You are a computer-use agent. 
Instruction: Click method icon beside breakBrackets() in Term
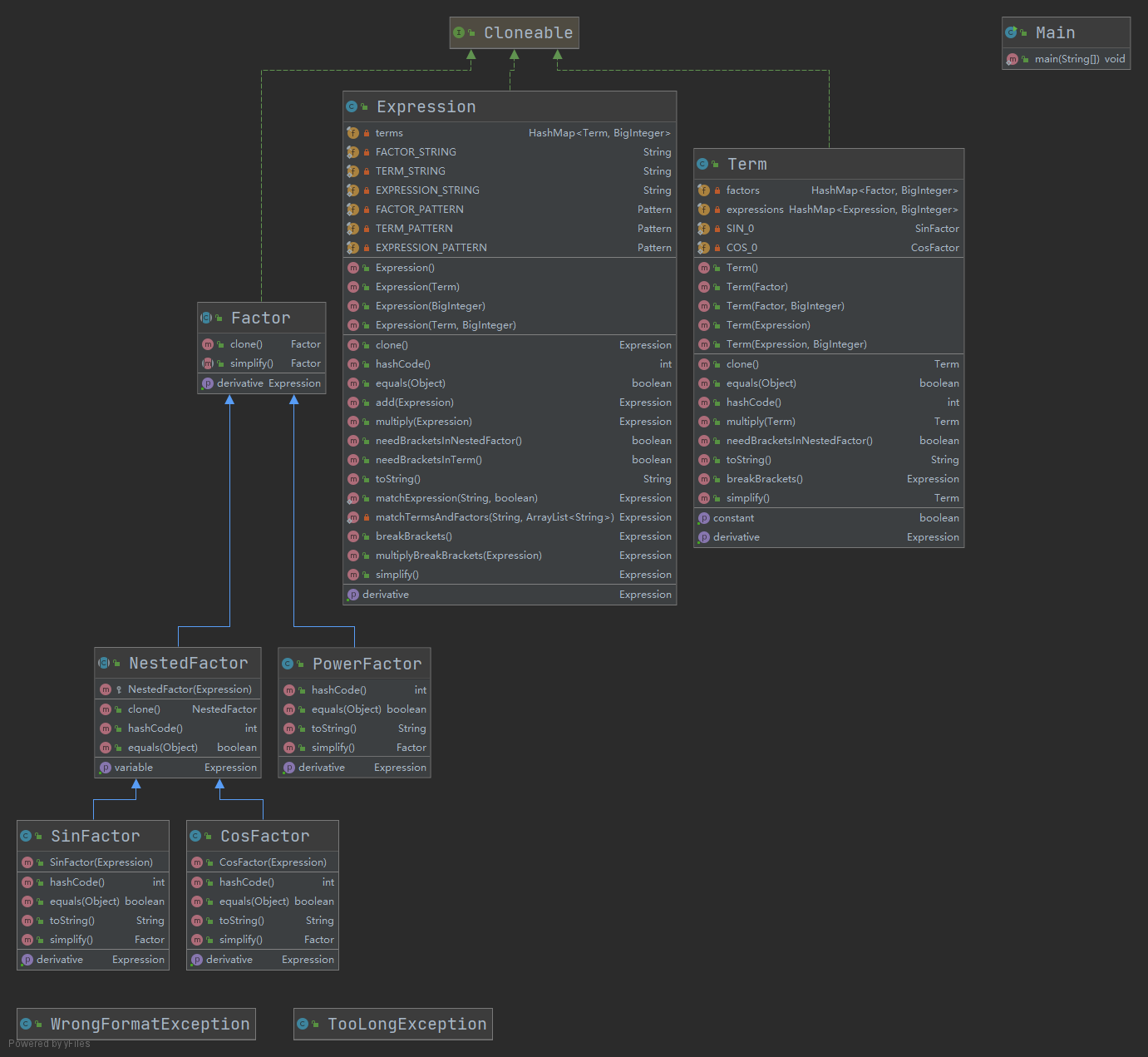(x=704, y=479)
